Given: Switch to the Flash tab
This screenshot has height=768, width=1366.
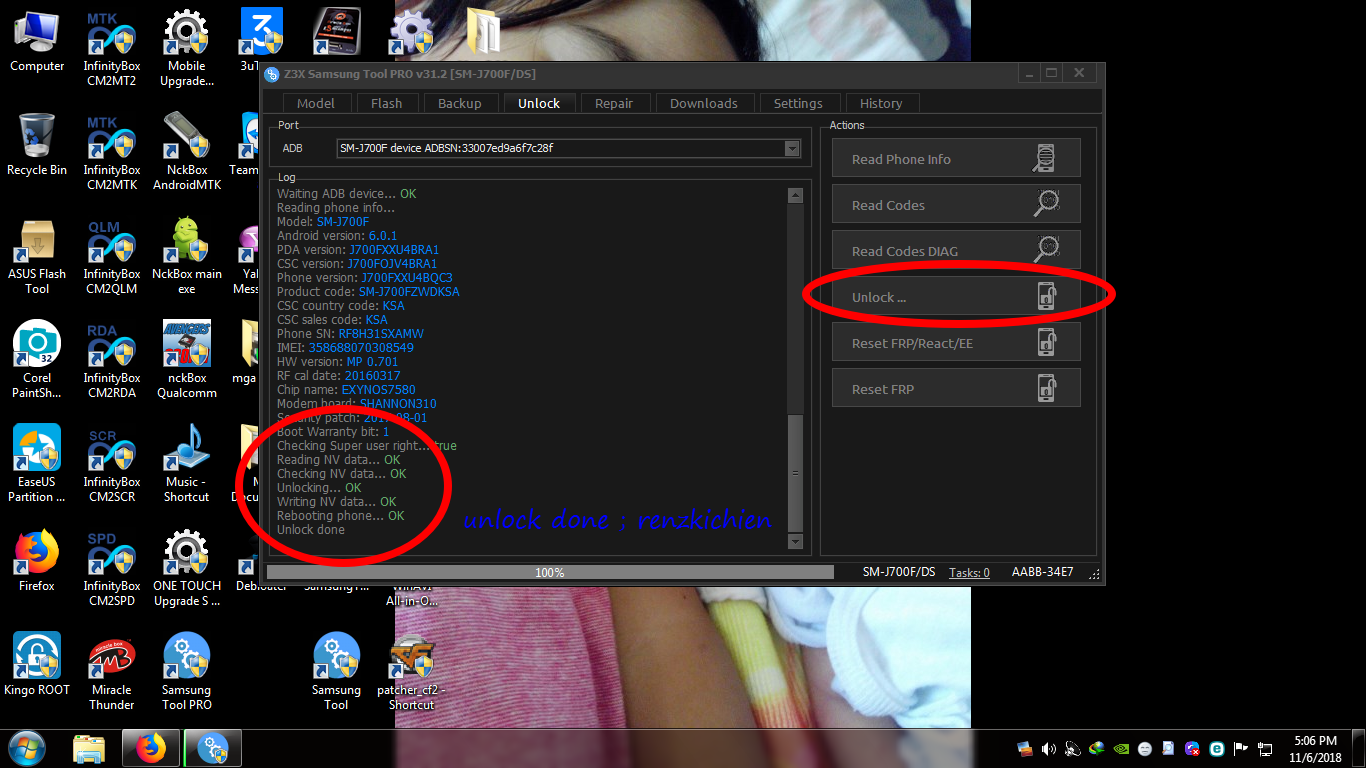Looking at the screenshot, I should (x=387, y=103).
